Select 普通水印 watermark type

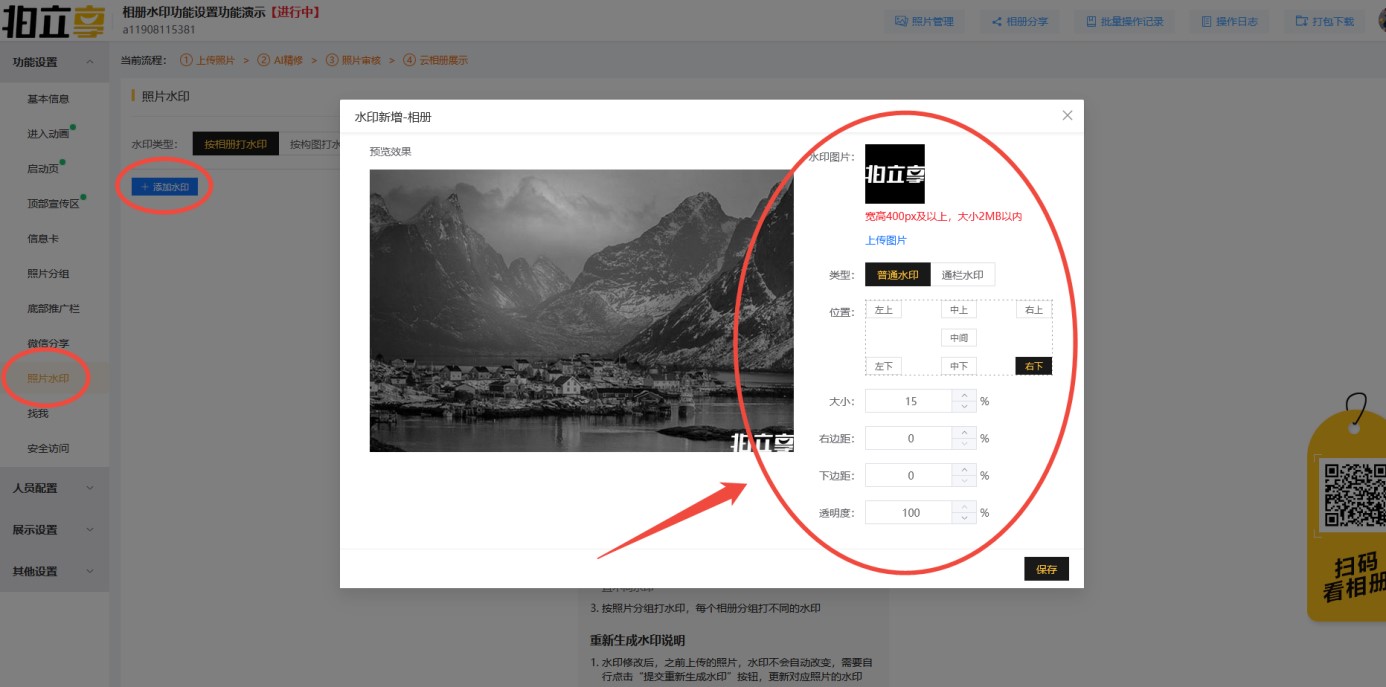897,275
